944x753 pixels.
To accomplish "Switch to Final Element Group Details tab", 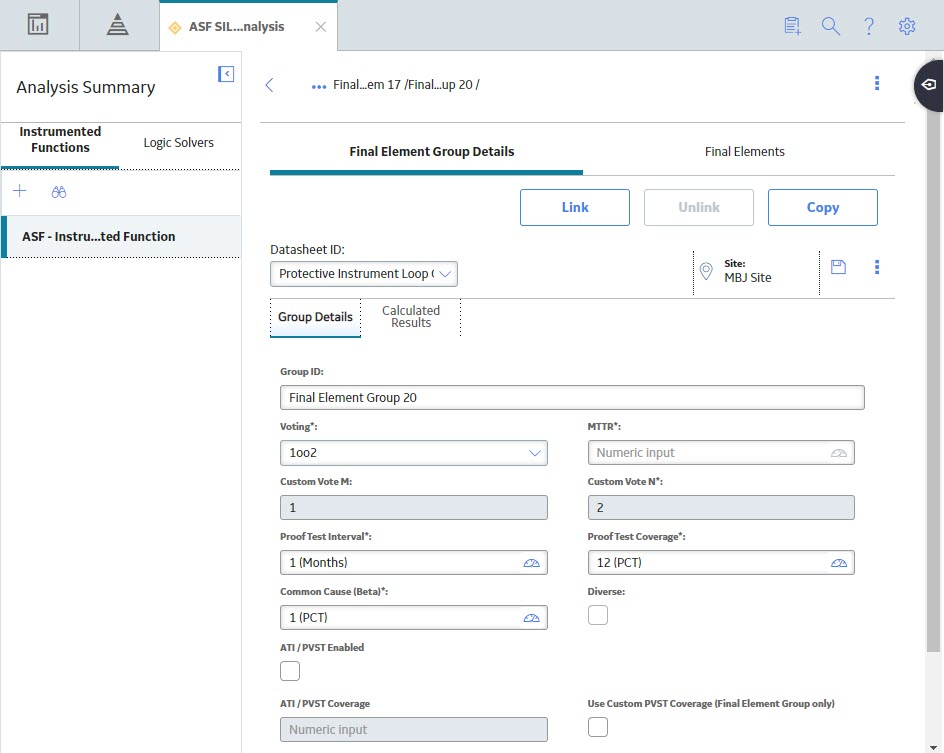I will (432, 152).
